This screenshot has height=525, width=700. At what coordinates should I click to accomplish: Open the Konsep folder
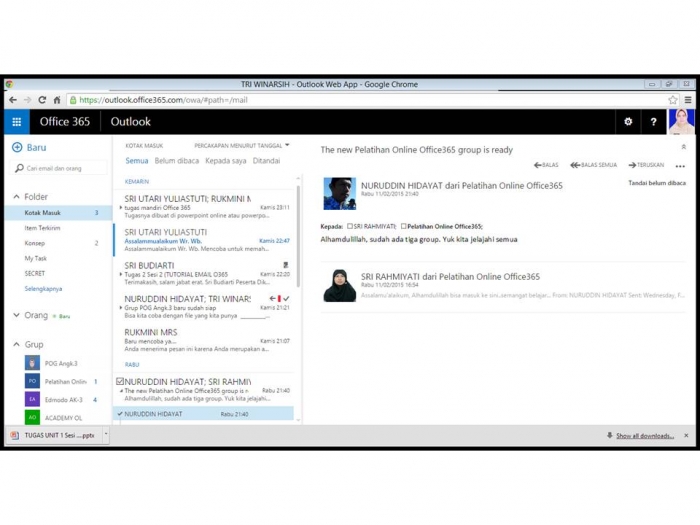click(35, 243)
